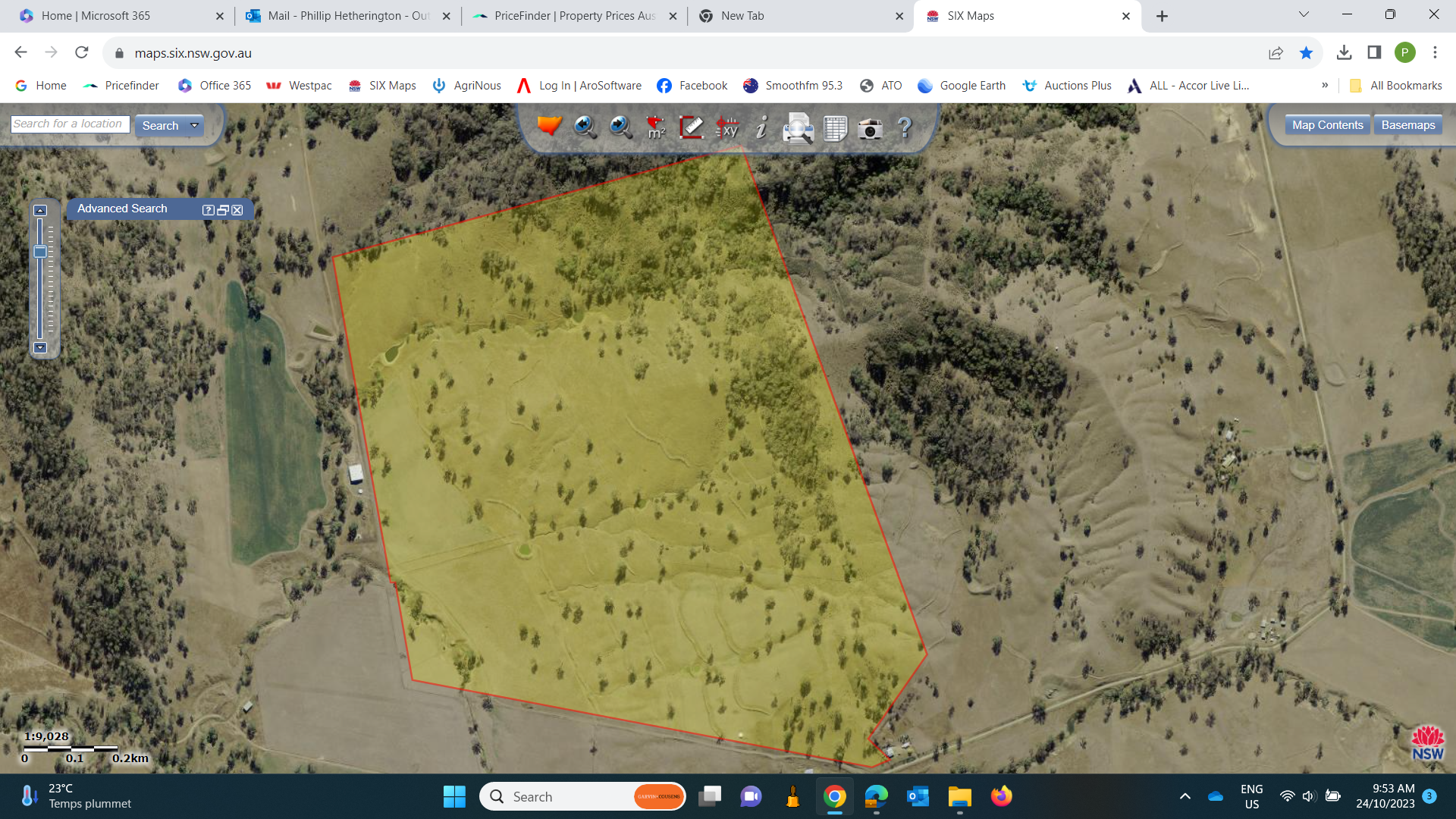Open the map help question mark
1456x819 pixels.
(905, 127)
